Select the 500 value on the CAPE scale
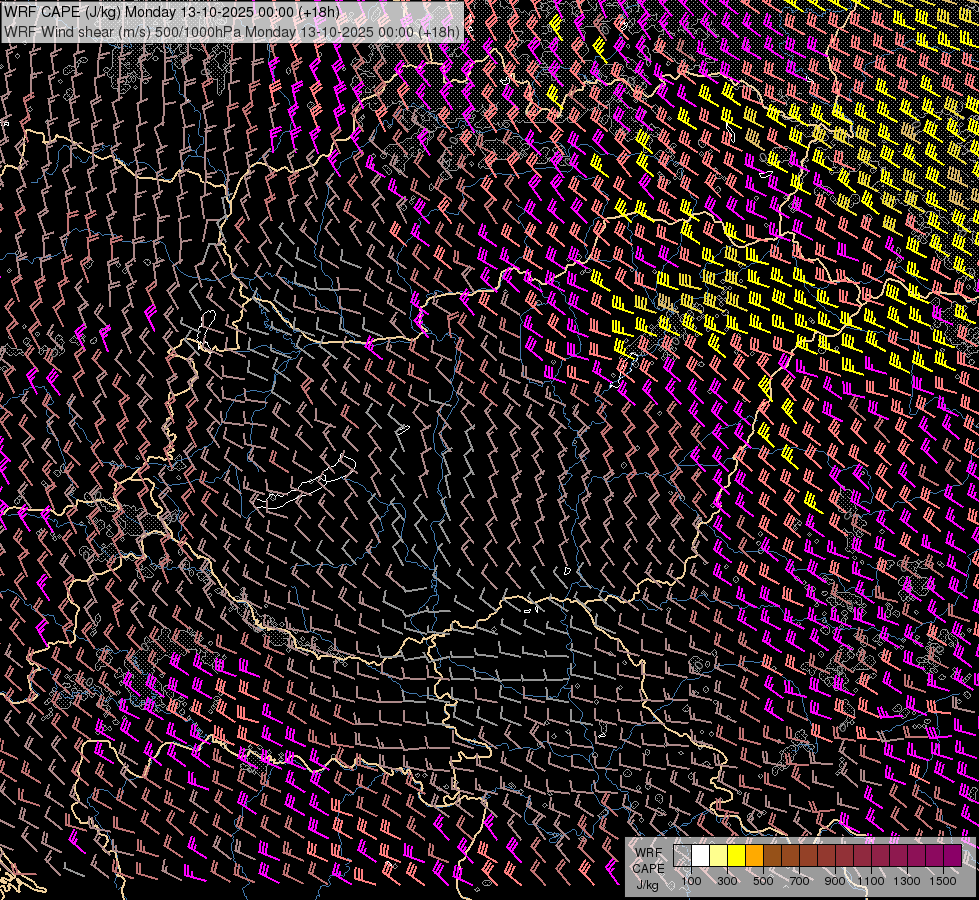The image size is (979, 900). coord(763,881)
